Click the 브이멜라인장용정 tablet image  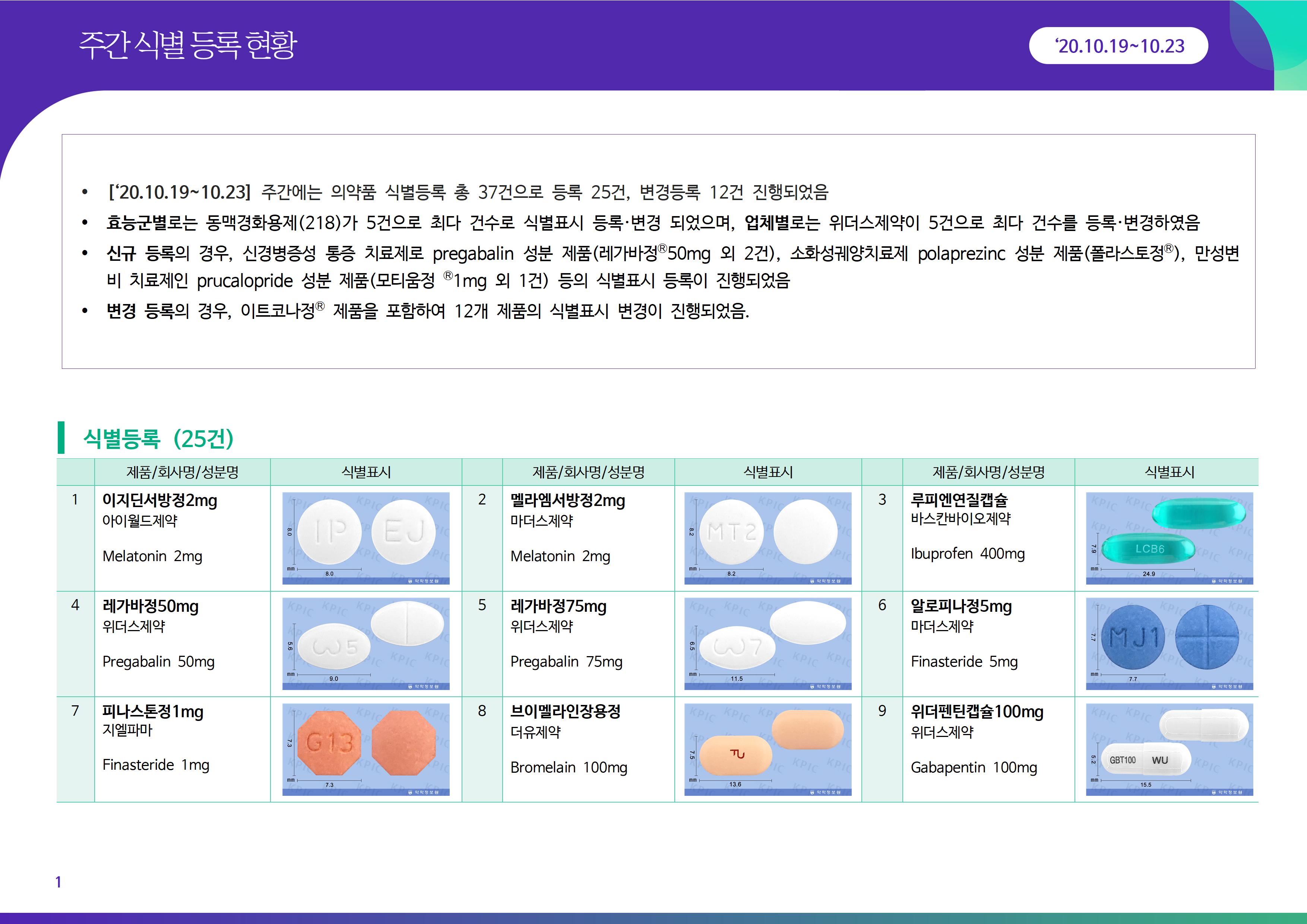768,749
